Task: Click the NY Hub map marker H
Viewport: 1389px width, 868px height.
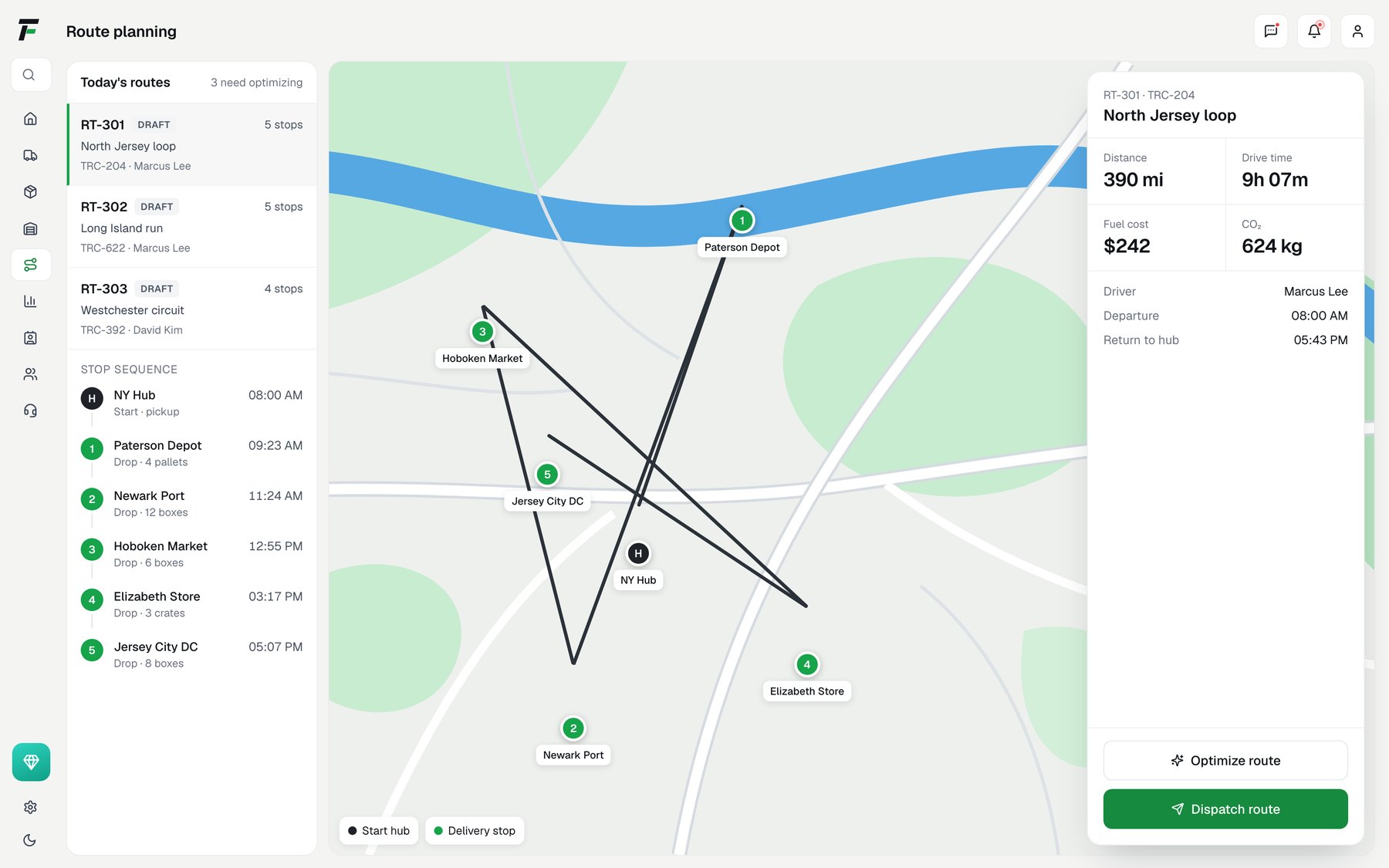Action: [638, 553]
